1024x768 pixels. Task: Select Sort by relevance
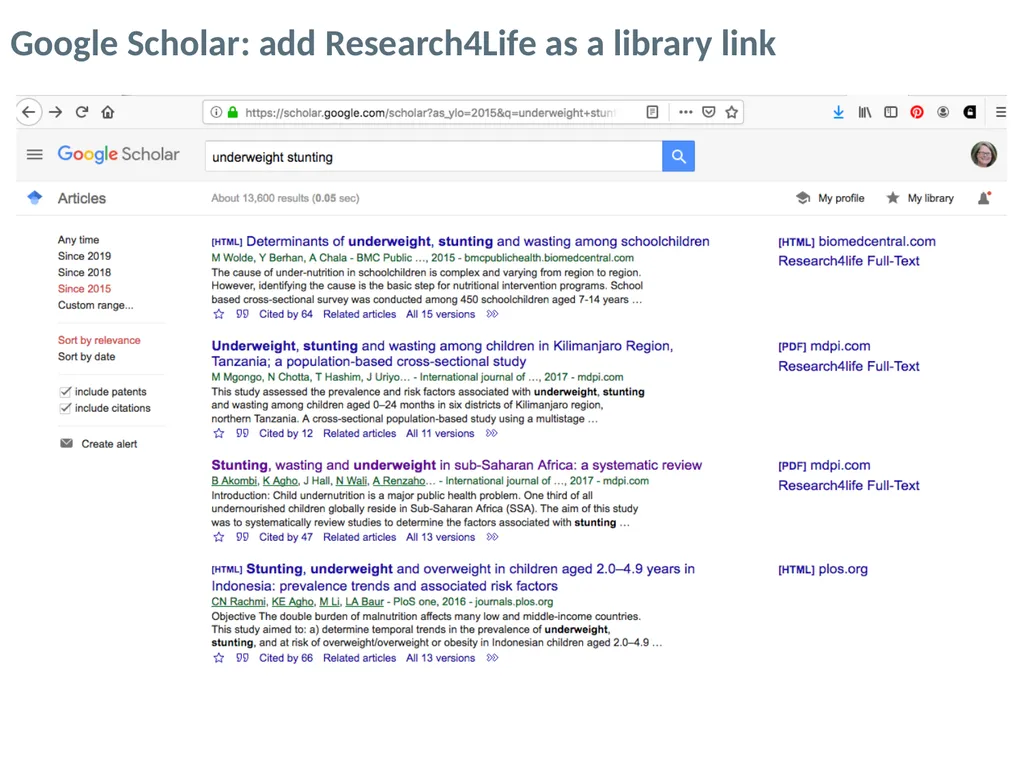click(99, 340)
